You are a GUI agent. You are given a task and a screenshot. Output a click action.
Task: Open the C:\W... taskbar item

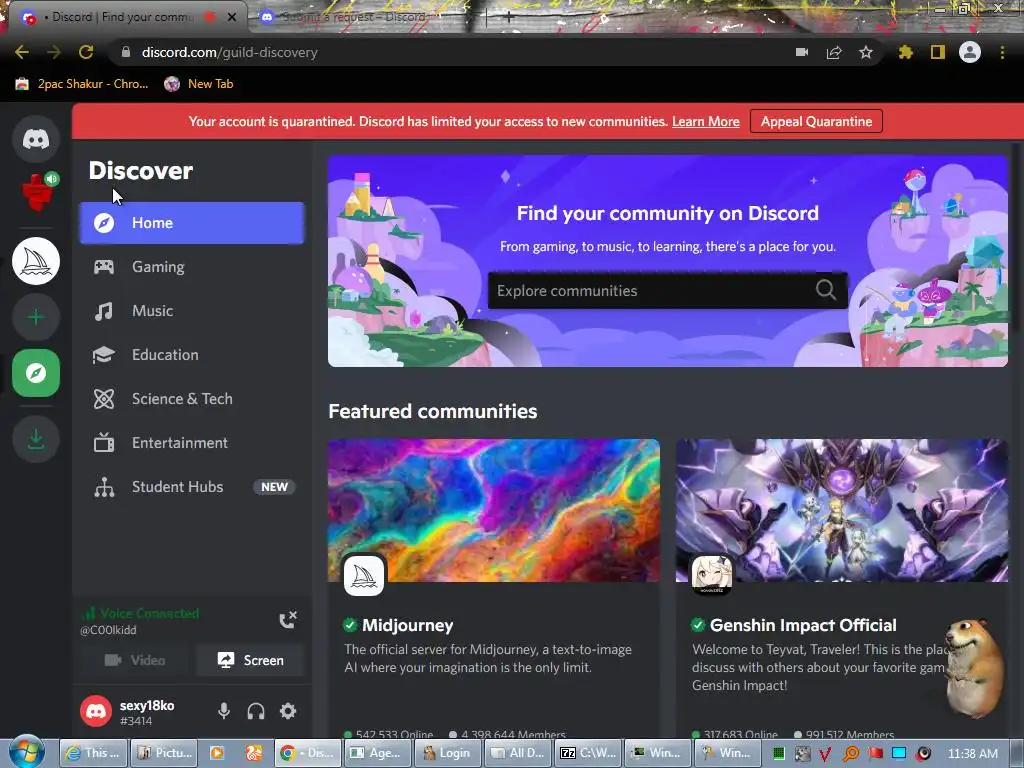(x=589, y=753)
